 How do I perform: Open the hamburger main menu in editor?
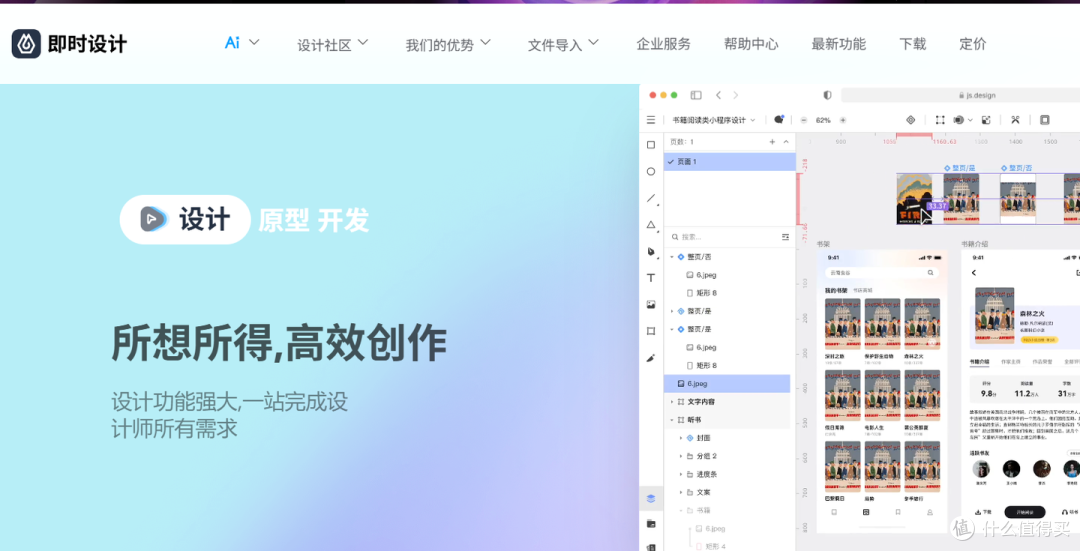click(651, 120)
